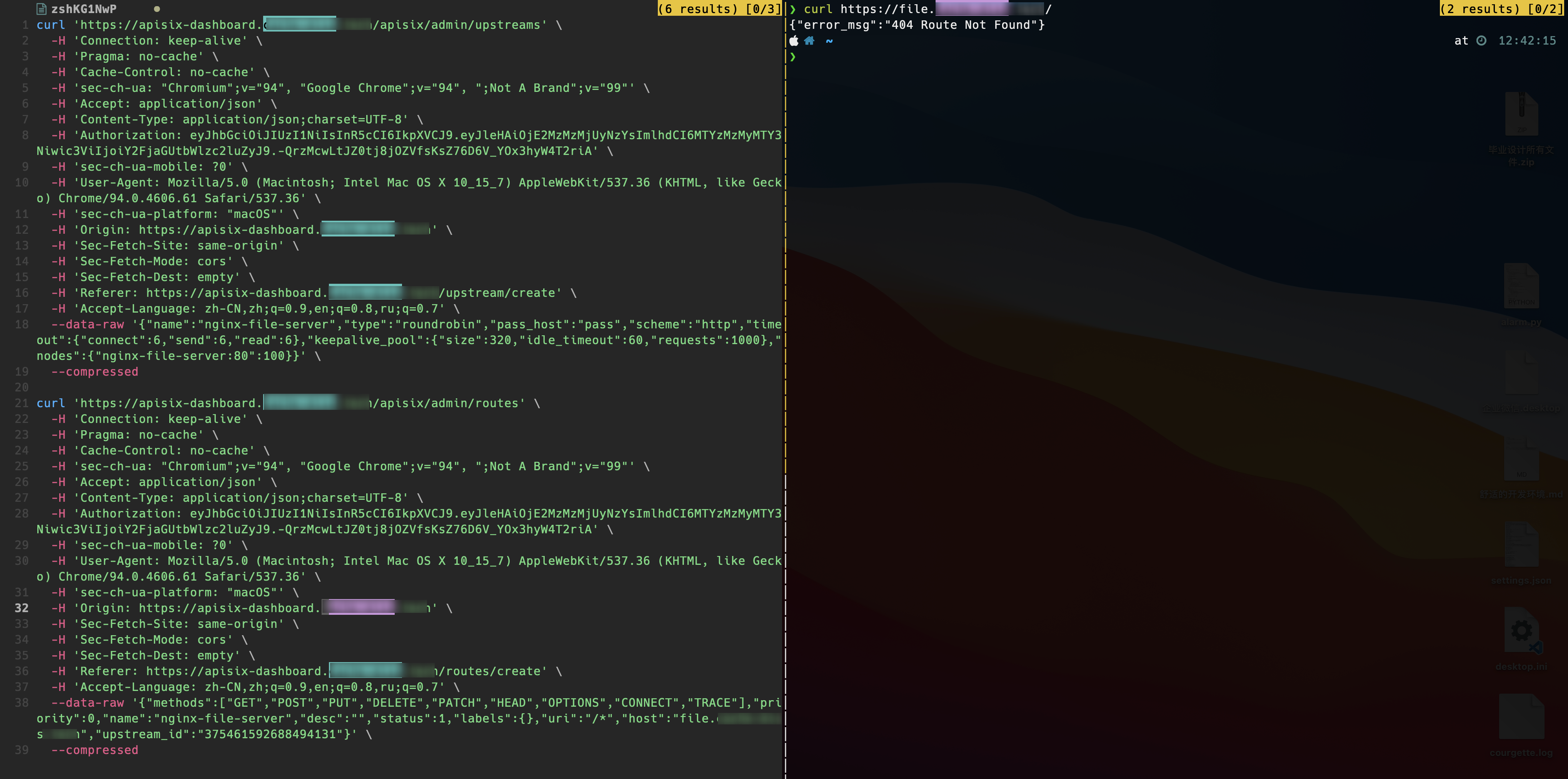Click the settings.json desktop file icon
This screenshot has width=1568, height=779.
point(1521,545)
